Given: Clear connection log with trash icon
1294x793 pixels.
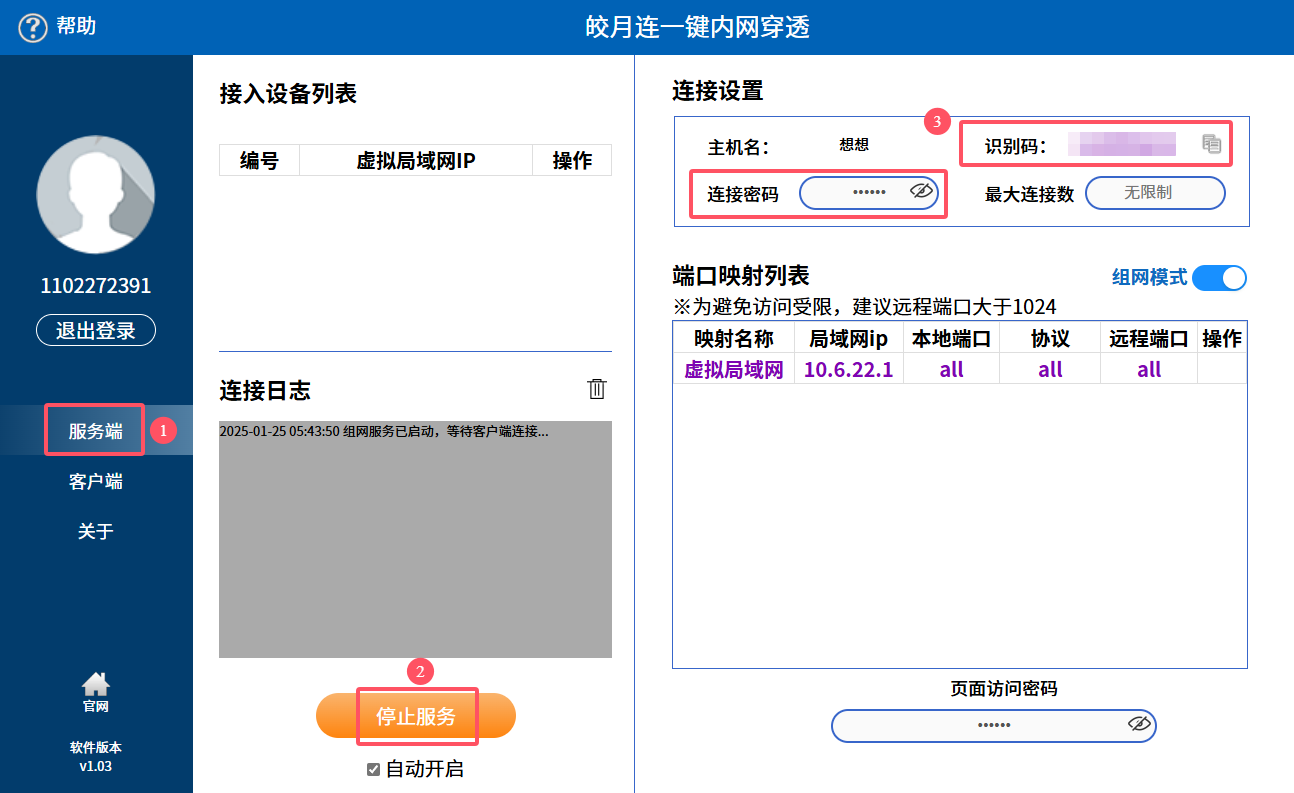Looking at the screenshot, I should pyautogui.click(x=597, y=389).
